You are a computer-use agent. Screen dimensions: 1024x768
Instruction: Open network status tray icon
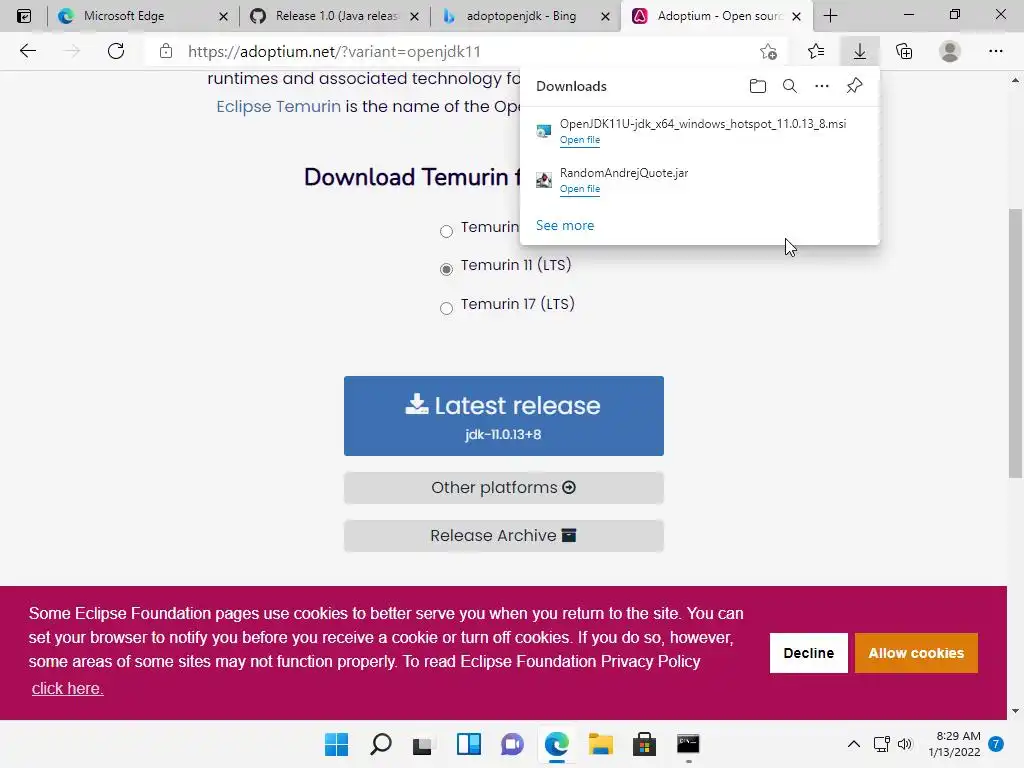(x=882, y=744)
